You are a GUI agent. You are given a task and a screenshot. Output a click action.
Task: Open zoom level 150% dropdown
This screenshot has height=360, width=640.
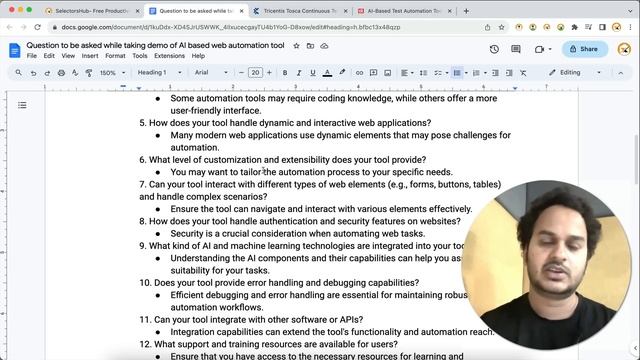(x=113, y=73)
